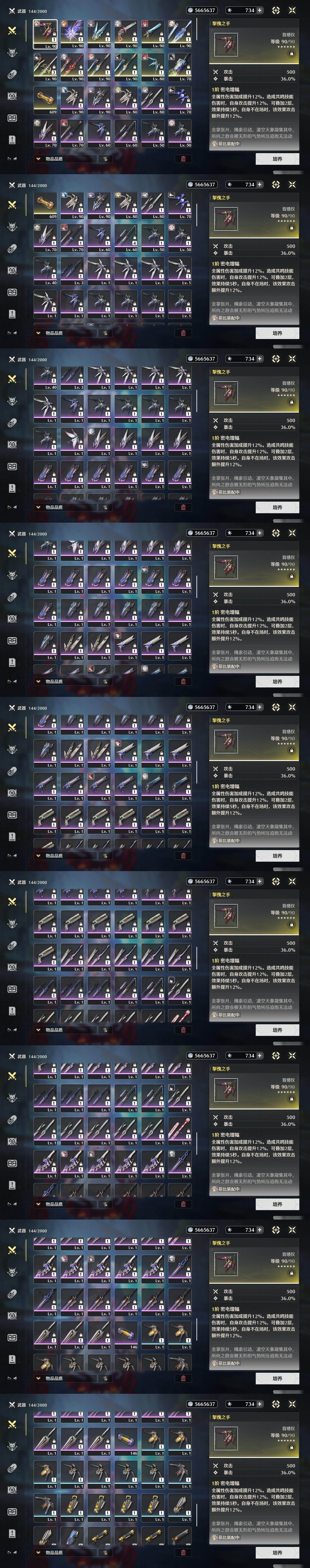This screenshot has width=310, height=1568.
Task: Click the 培养 button in the topmost panel
Action: [x=277, y=159]
